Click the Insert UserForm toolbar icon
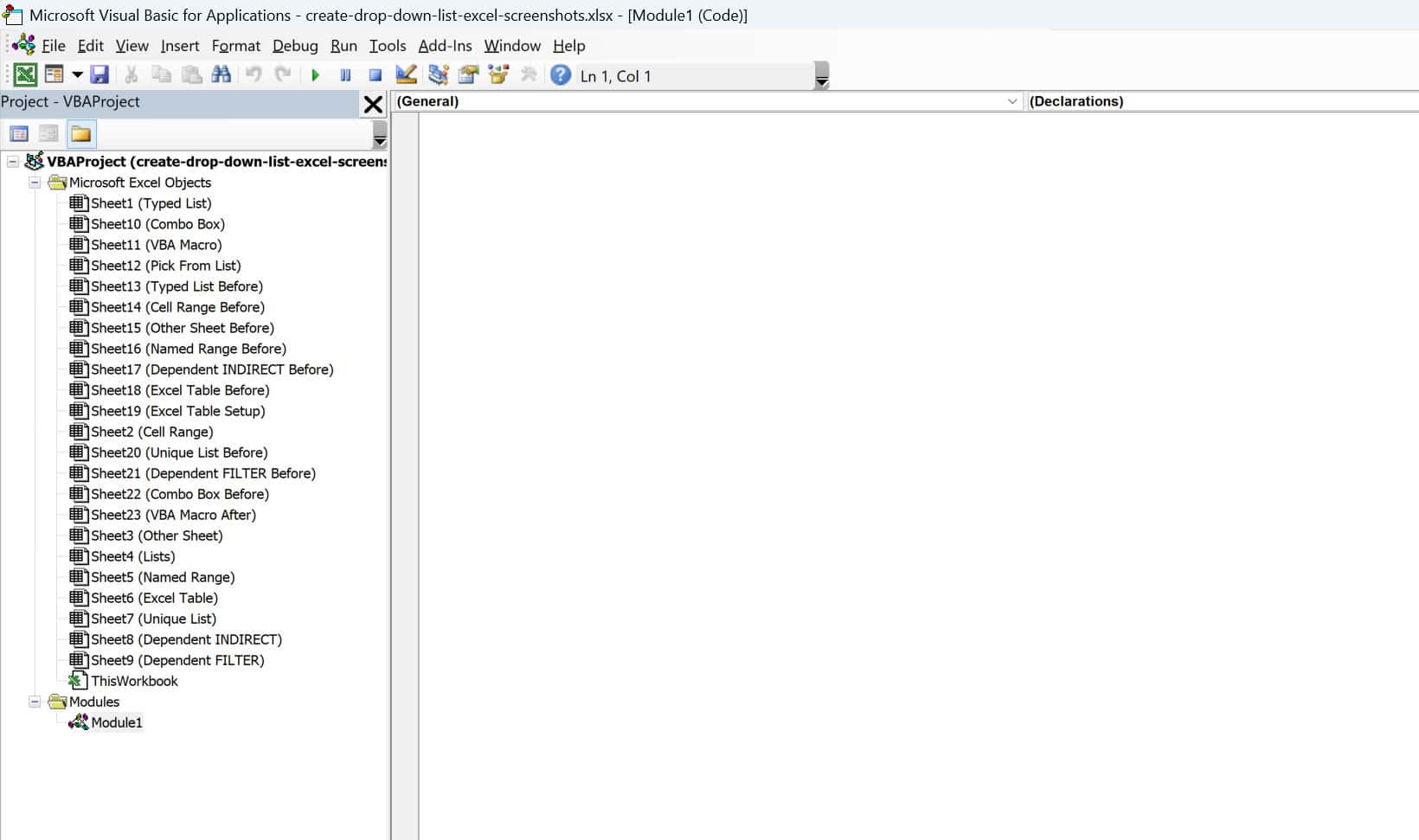This screenshot has width=1419, height=840. (x=54, y=75)
